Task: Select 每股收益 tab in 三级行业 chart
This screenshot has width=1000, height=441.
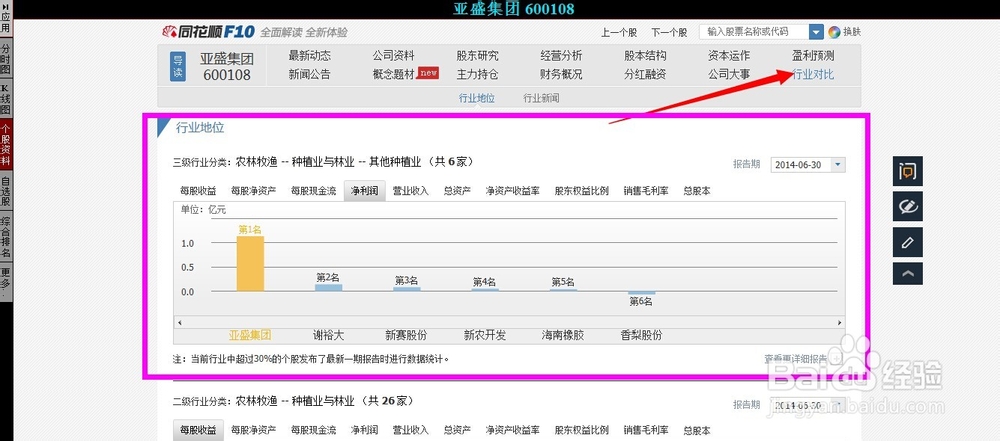Action: coord(198,190)
